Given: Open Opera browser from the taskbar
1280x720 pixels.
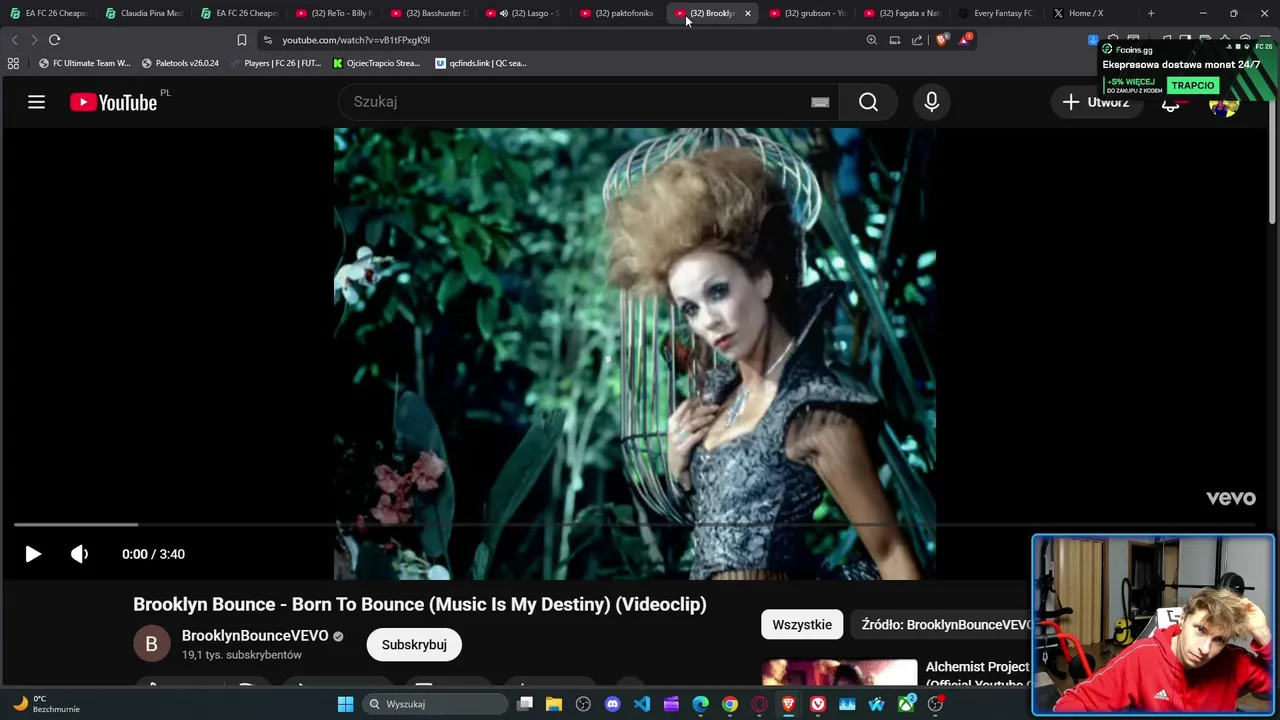Looking at the screenshot, I should 759,704.
